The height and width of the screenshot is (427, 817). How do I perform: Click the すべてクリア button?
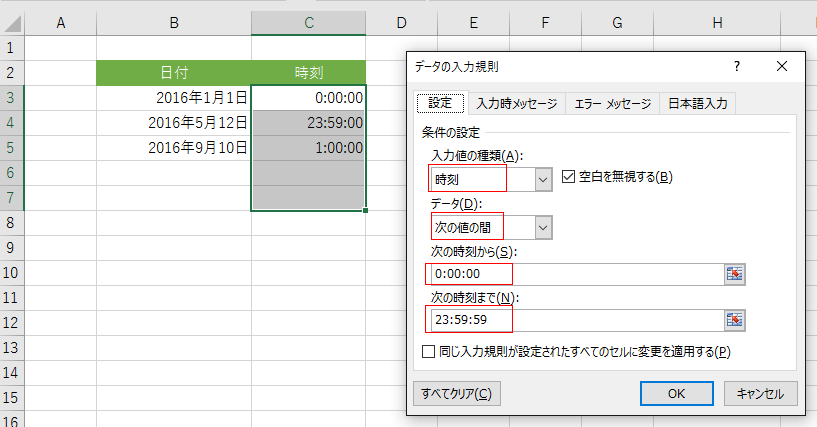click(x=456, y=393)
